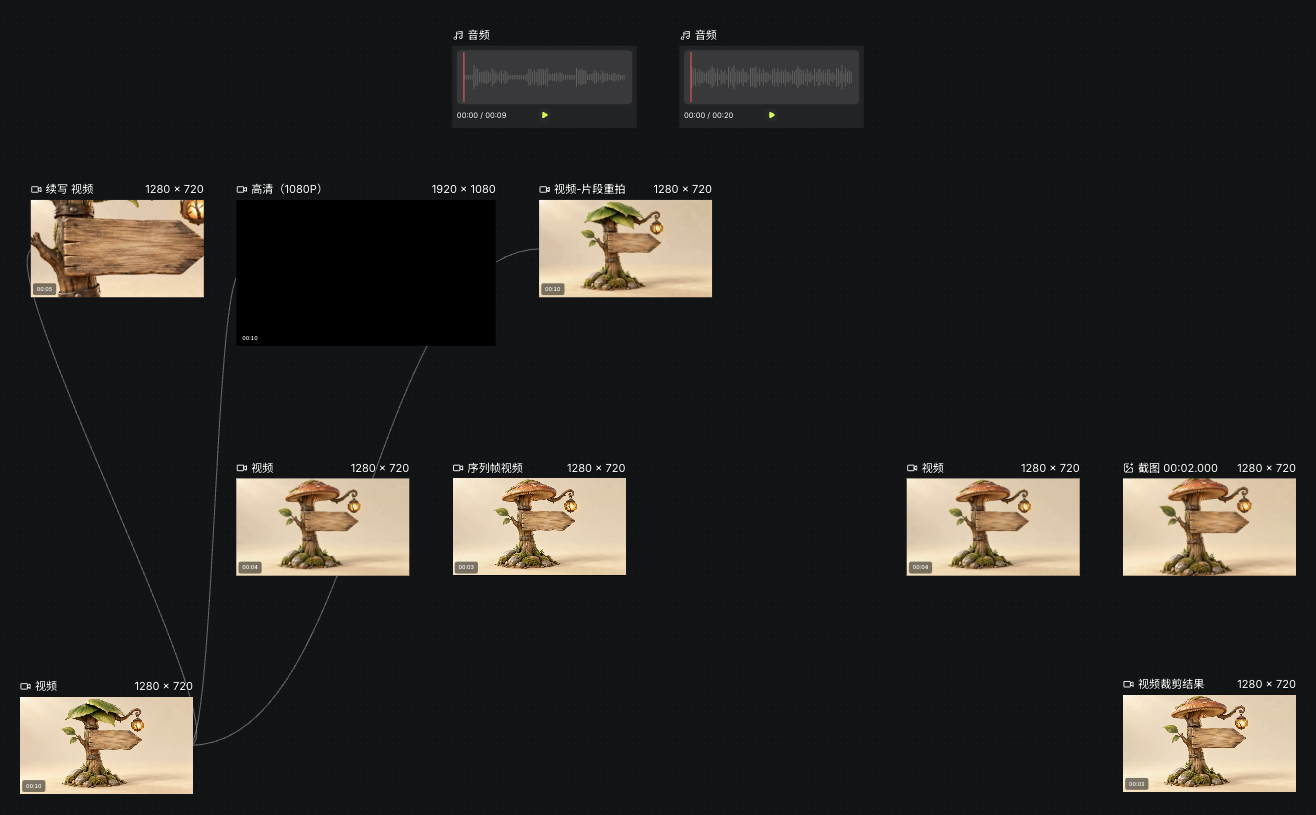Click the 视频裁剪结果 title

1171,684
